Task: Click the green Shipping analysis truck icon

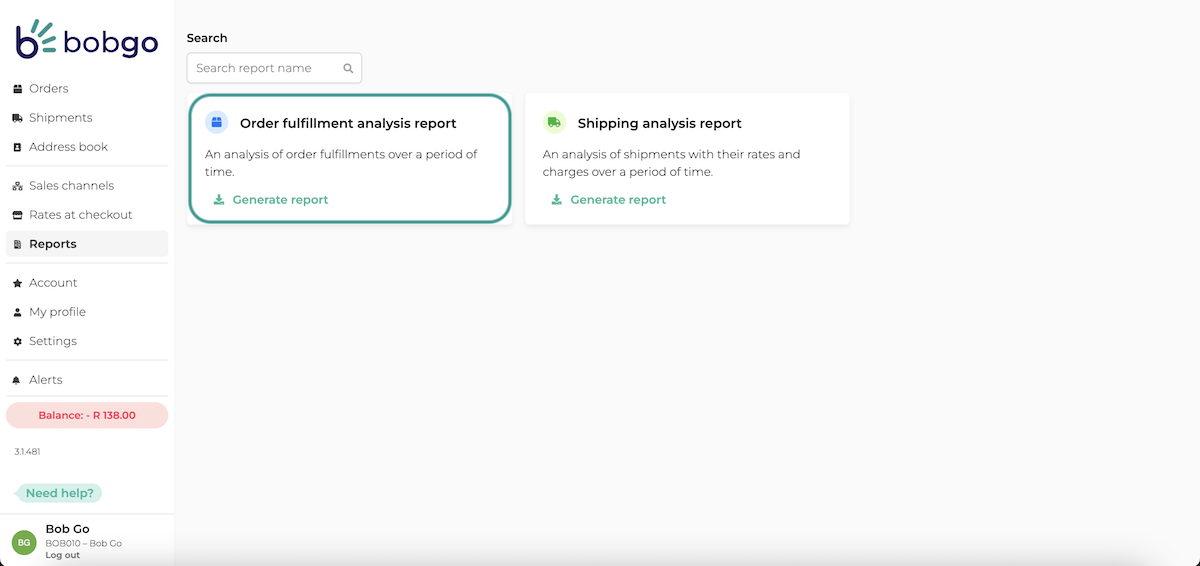Action: 554,123
